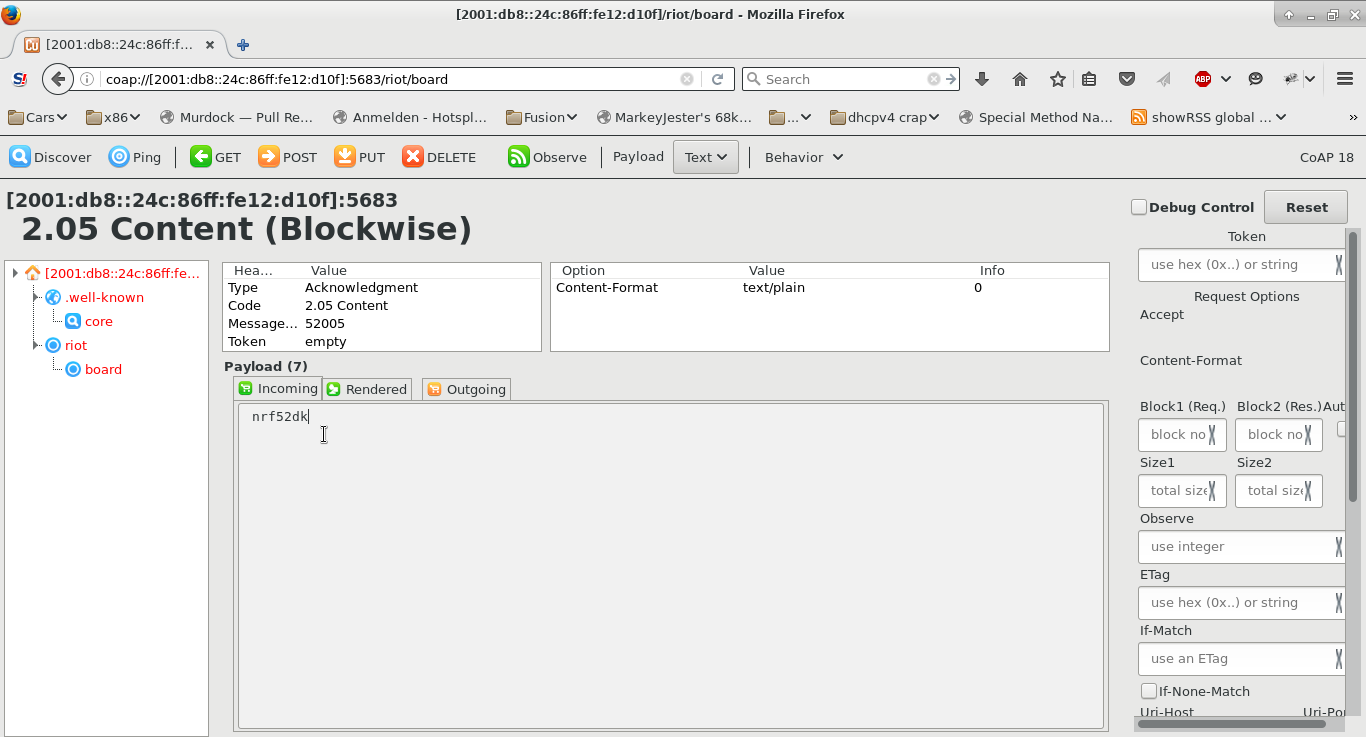This screenshot has height=737, width=1366.
Task: Show bookmarks list icon
Action: click(x=1090, y=79)
